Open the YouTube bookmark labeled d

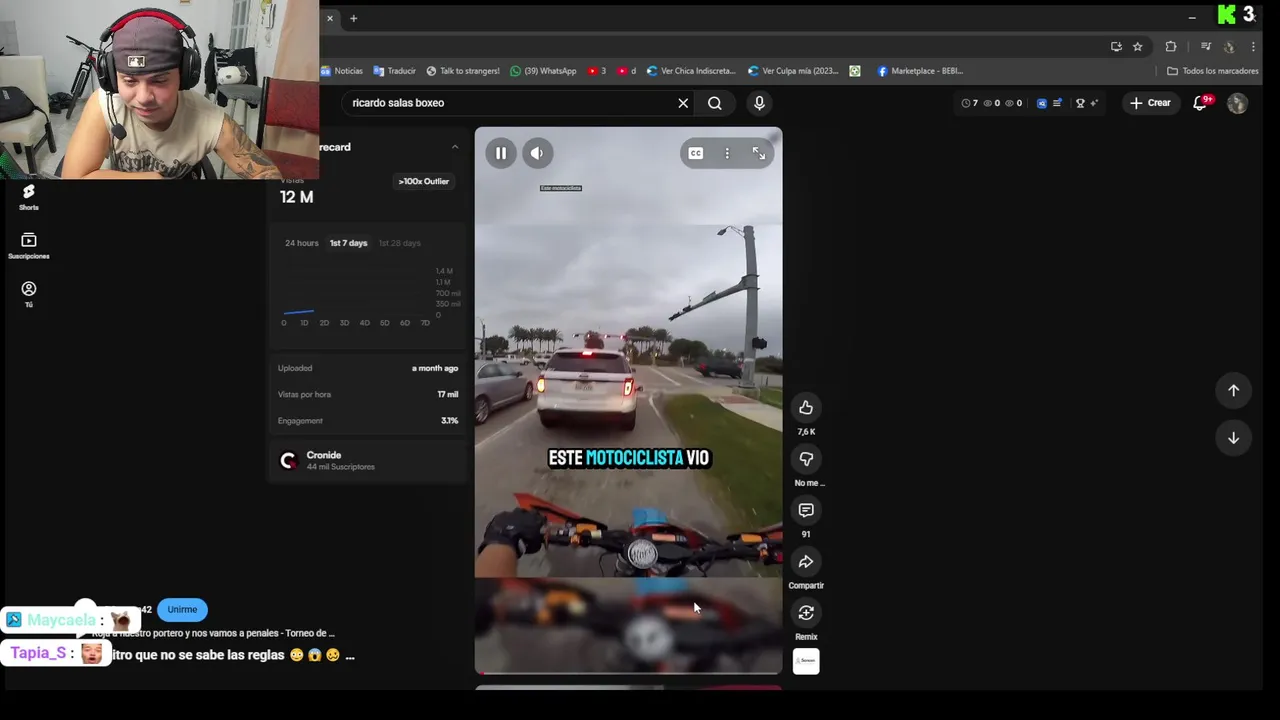[x=627, y=71]
